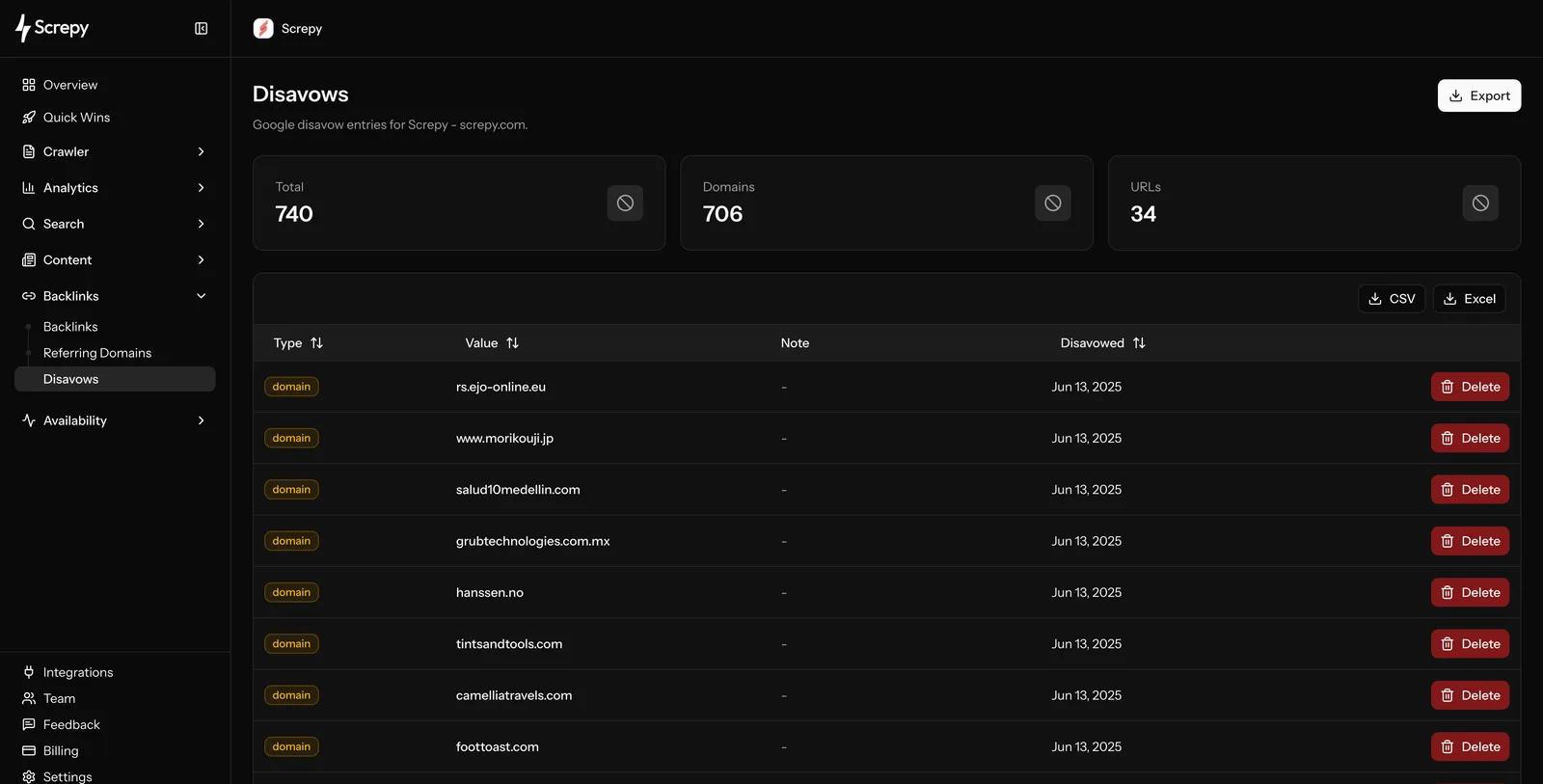Screen dimensions: 1543x784
Task: Expand the Content menu chevron
Action: (x=201, y=260)
